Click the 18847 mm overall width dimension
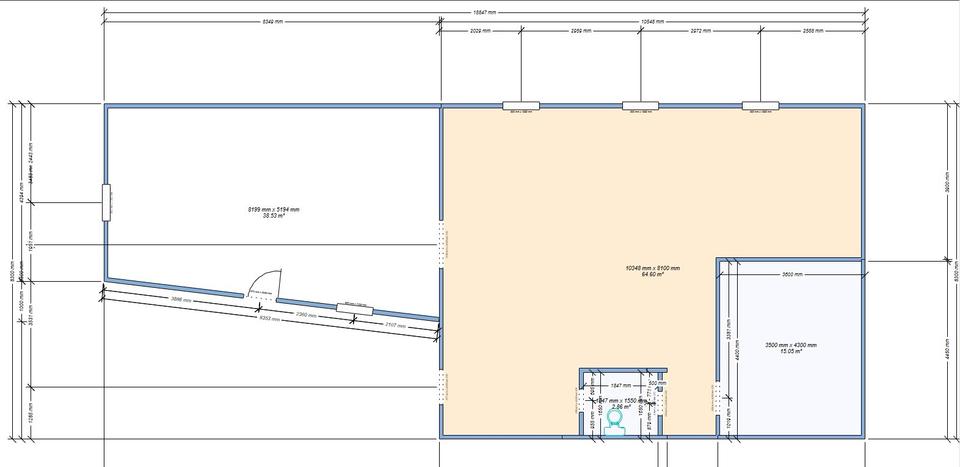The height and width of the screenshot is (467, 960). (485, 13)
